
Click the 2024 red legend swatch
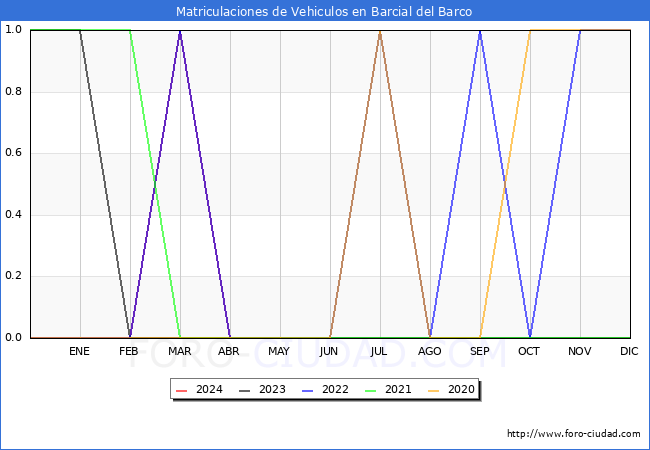click(x=182, y=390)
